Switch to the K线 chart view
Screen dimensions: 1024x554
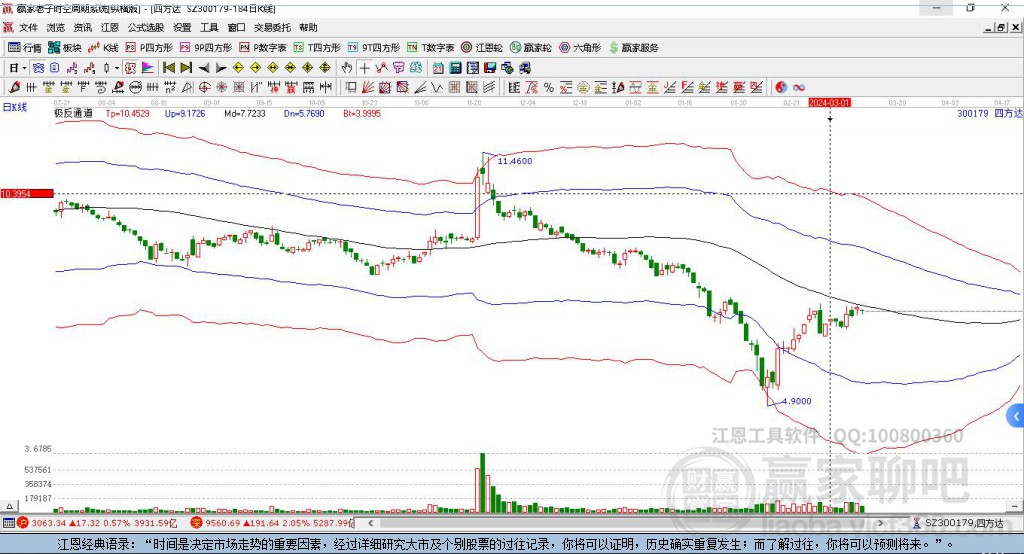[103, 48]
